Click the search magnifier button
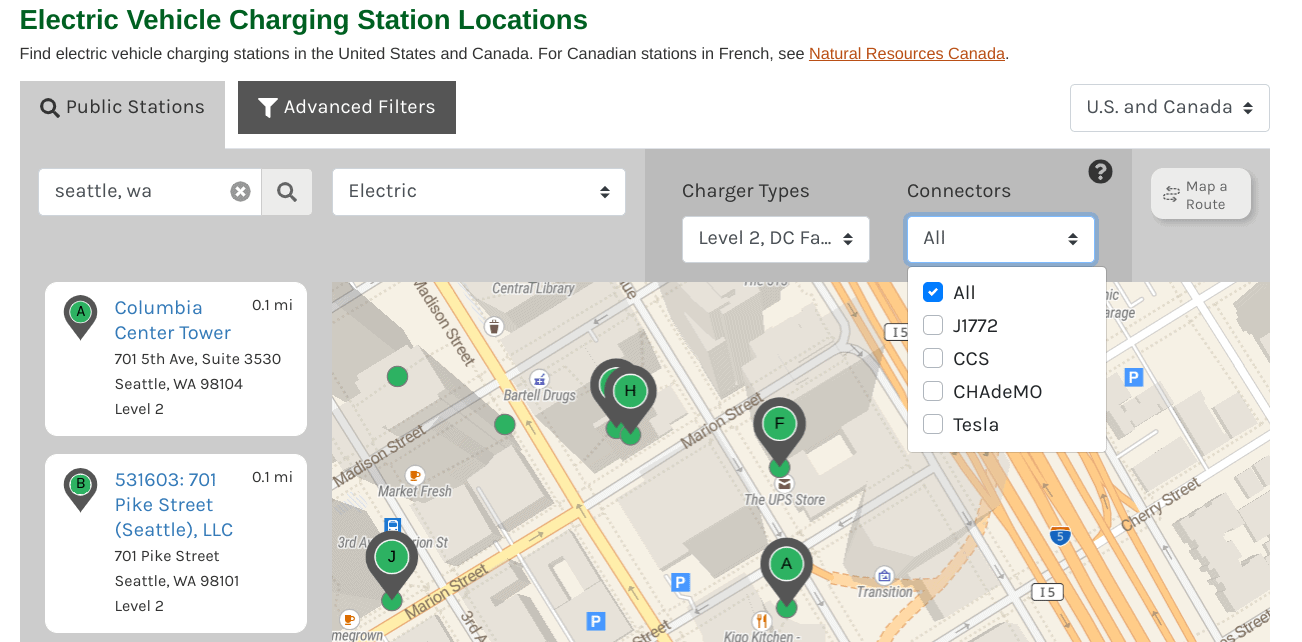Screen dimensions: 1302x642 tap(287, 192)
